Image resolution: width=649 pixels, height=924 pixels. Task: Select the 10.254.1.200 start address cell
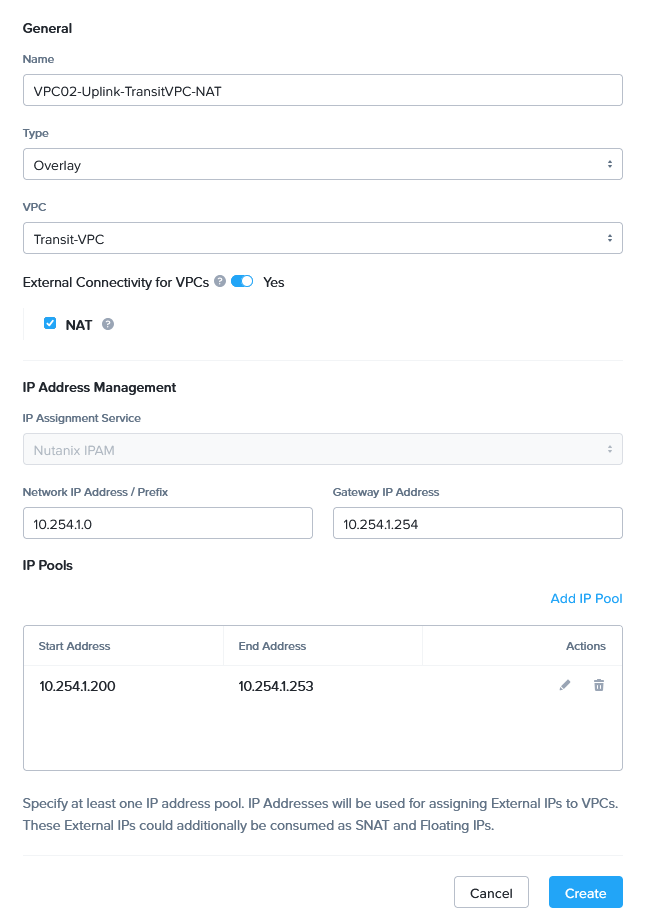tap(78, 686)
